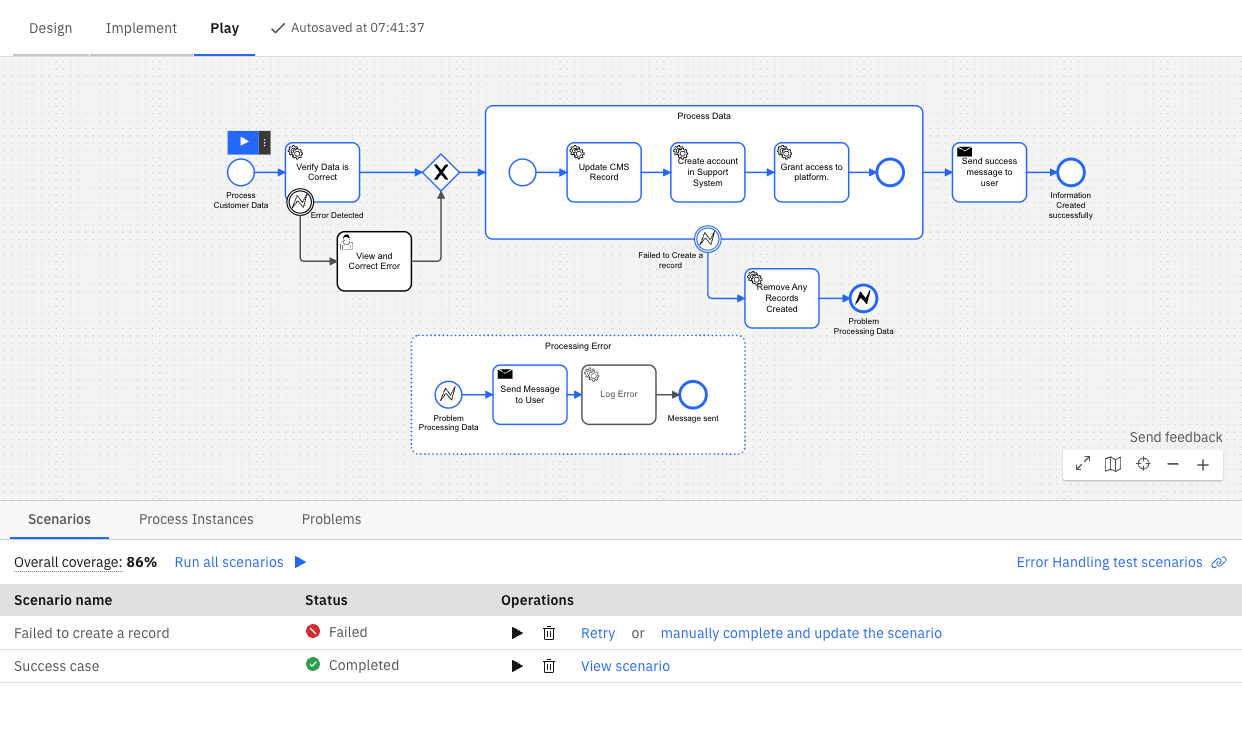Click the Failed status label
Screen dimensions: 1242x731
pos(348,632)
